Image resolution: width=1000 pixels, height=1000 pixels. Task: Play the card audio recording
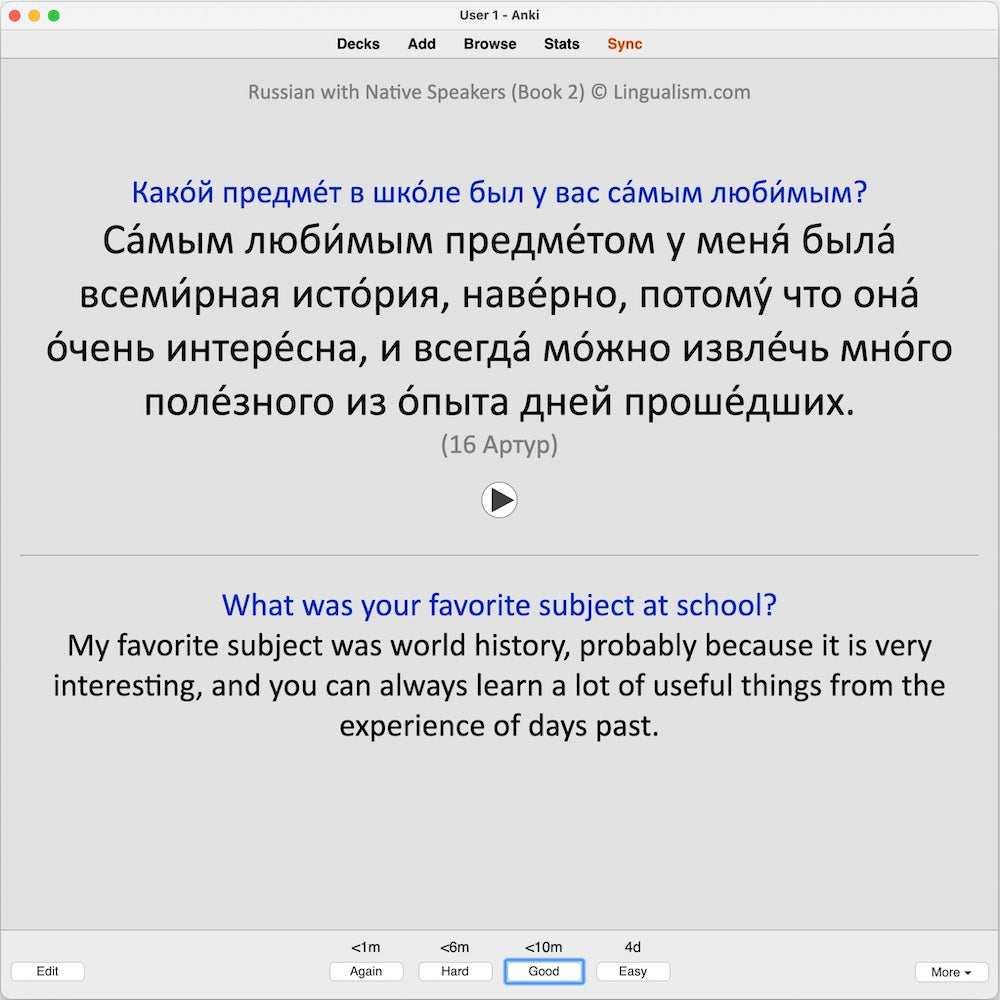pos(499,499)
